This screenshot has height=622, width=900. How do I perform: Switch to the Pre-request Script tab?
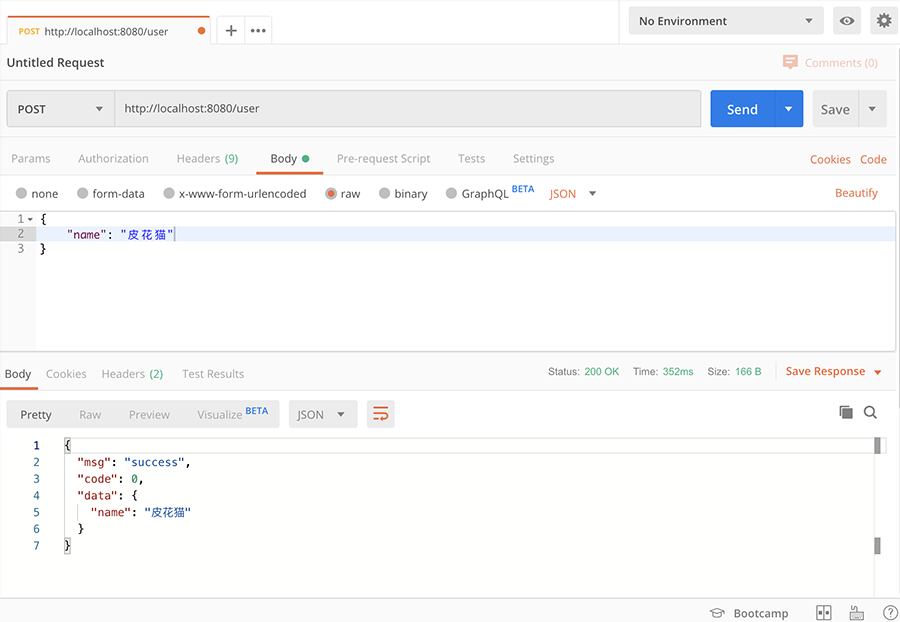pyautogui.click(x=383, y=159)
